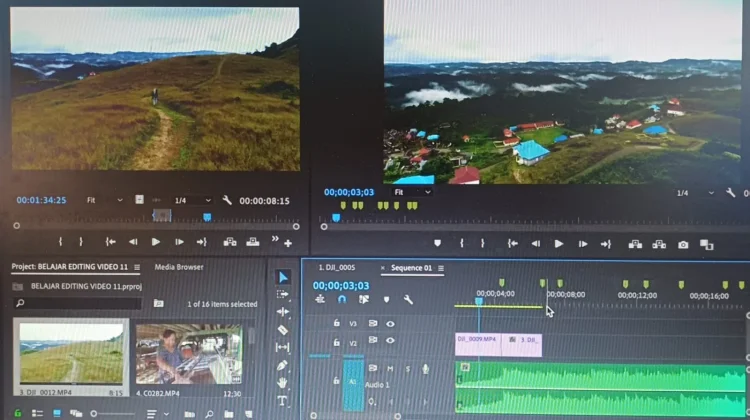Play in Program monitor
Viewport: 750px width, 420px height.
coord(559,244)
